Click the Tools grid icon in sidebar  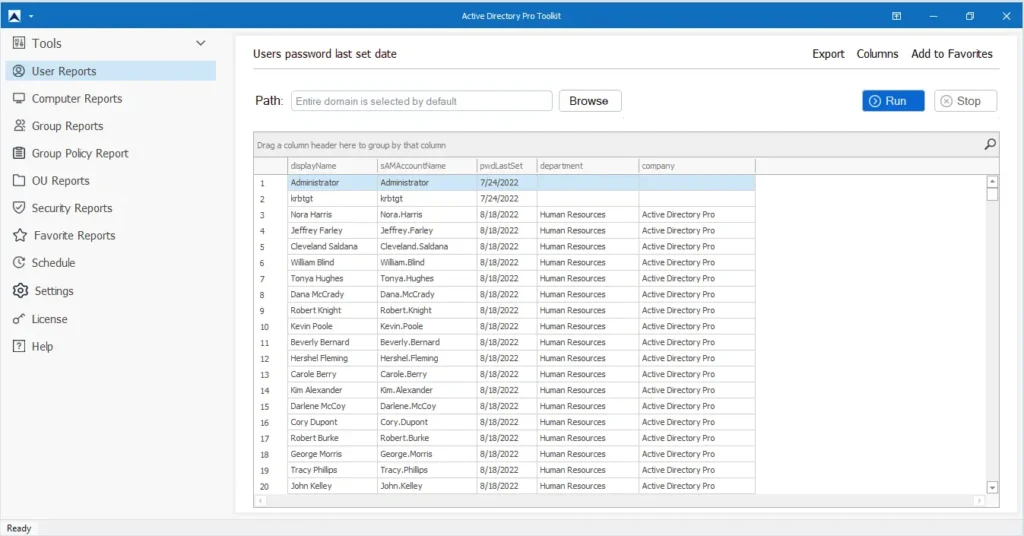click(x=19, y=43)
